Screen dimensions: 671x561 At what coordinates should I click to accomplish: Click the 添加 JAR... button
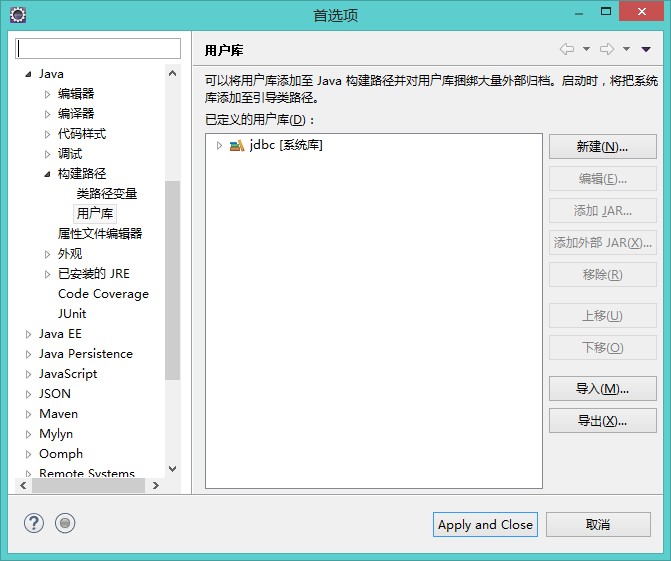pyautogui.click(x=603, y=211)
